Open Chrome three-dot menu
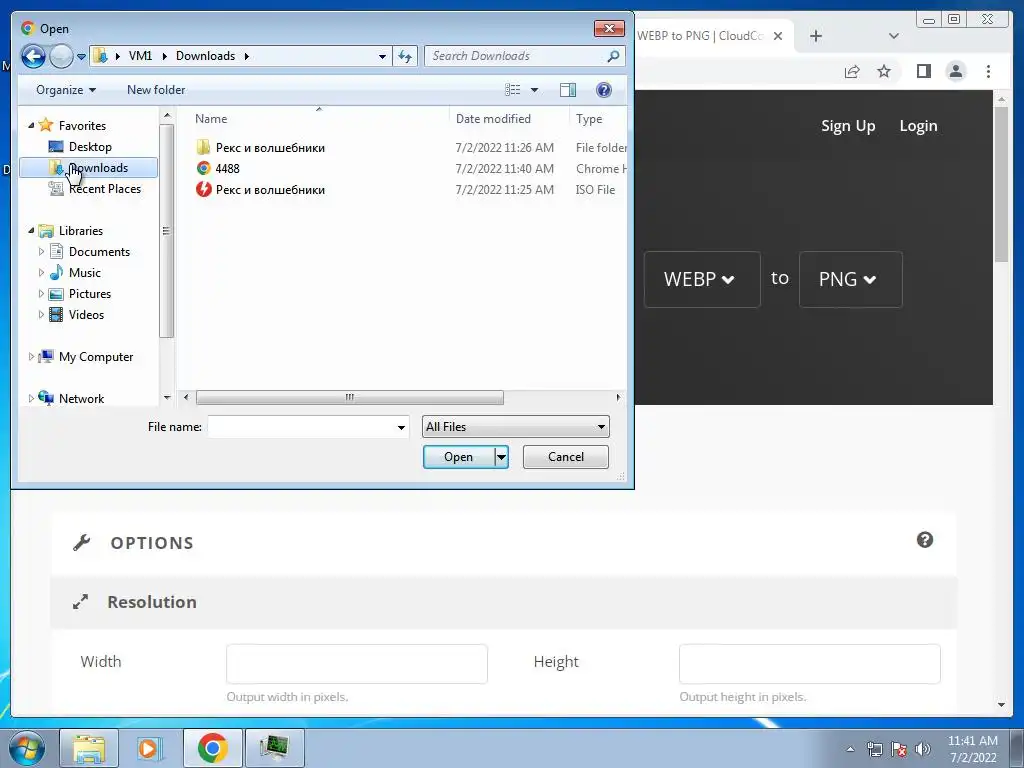 [988, 71]
